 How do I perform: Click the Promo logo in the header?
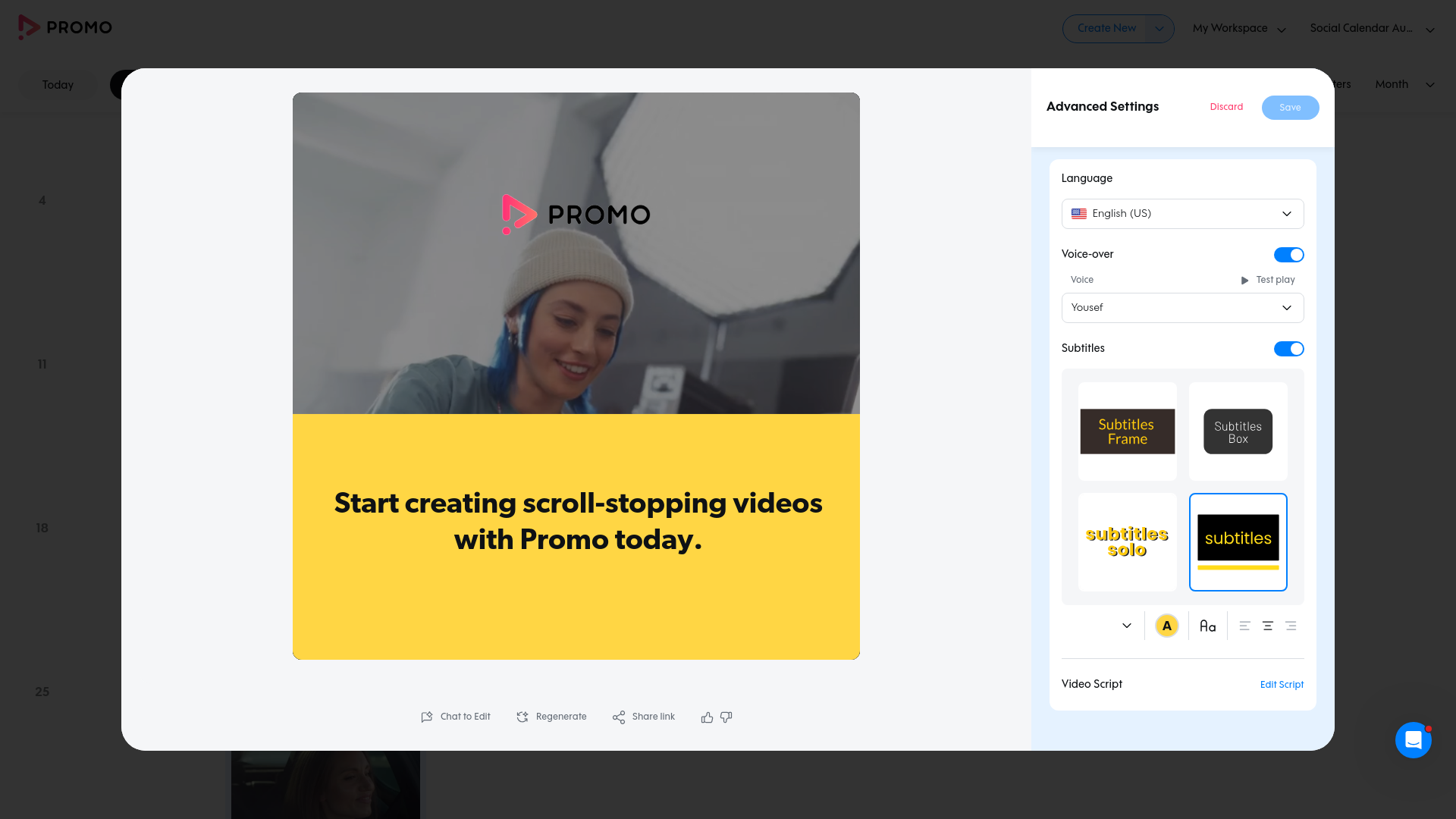pyautogui.click(x=65, y=27)
